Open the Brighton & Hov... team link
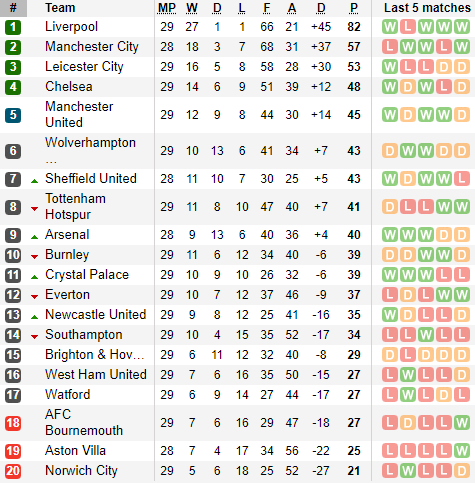The image size is (475, 483). pos(95,355)
